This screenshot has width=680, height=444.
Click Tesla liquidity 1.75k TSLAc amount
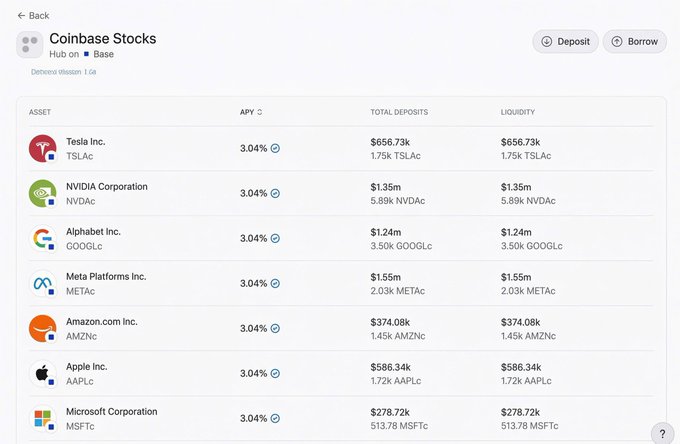click(526, 156)
